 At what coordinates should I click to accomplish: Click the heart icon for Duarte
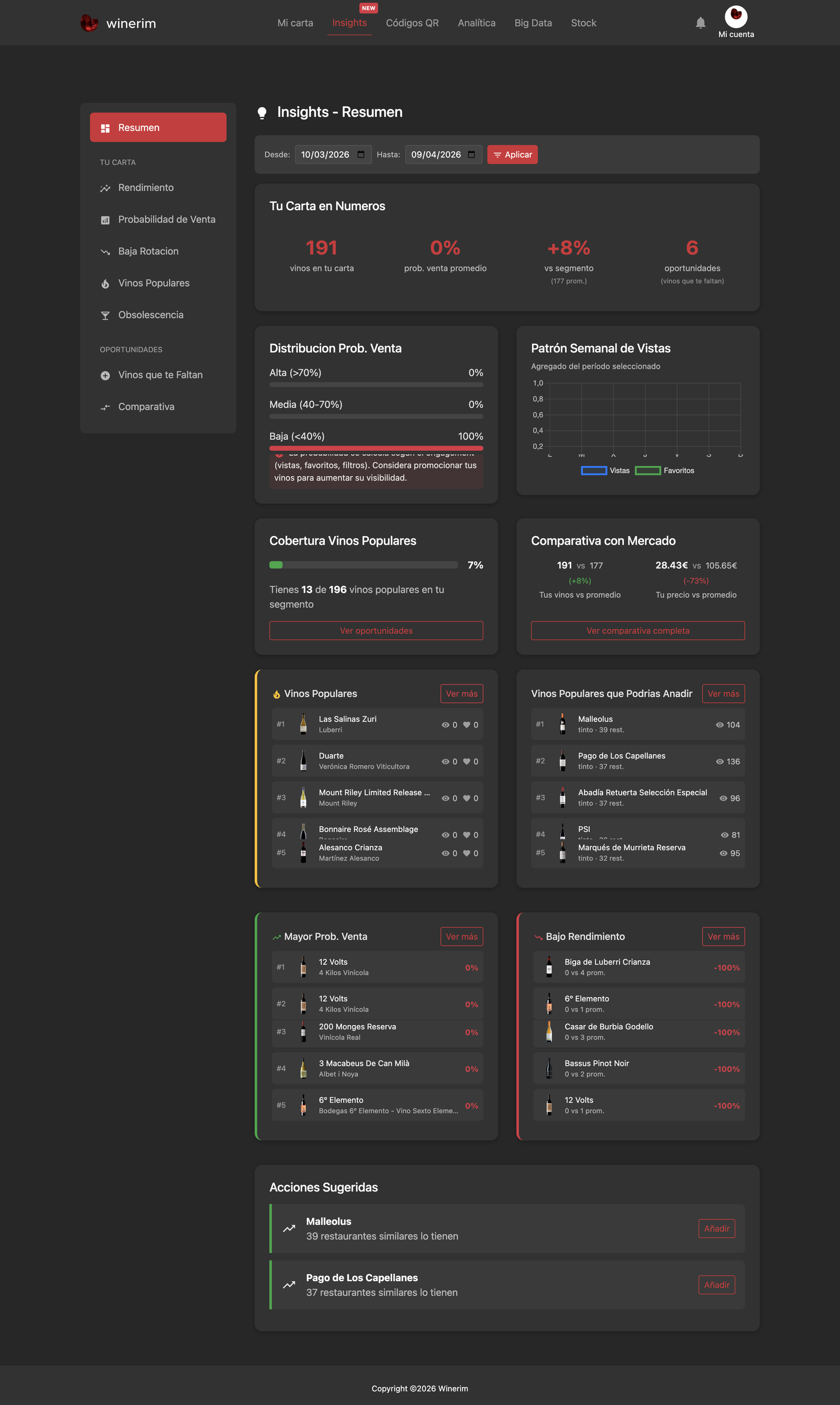coord(466,761)
